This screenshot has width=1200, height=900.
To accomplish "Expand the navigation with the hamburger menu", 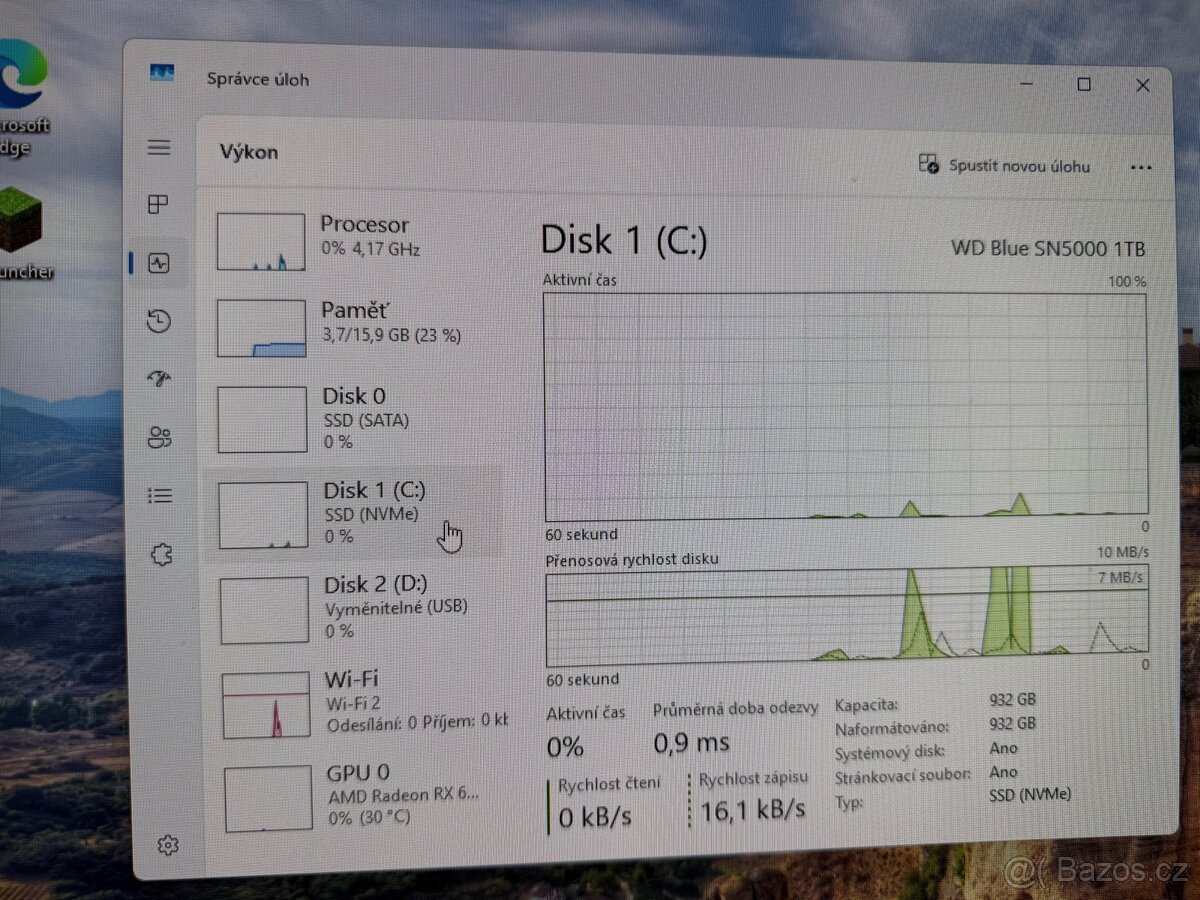I will click(x=158, y=147).
